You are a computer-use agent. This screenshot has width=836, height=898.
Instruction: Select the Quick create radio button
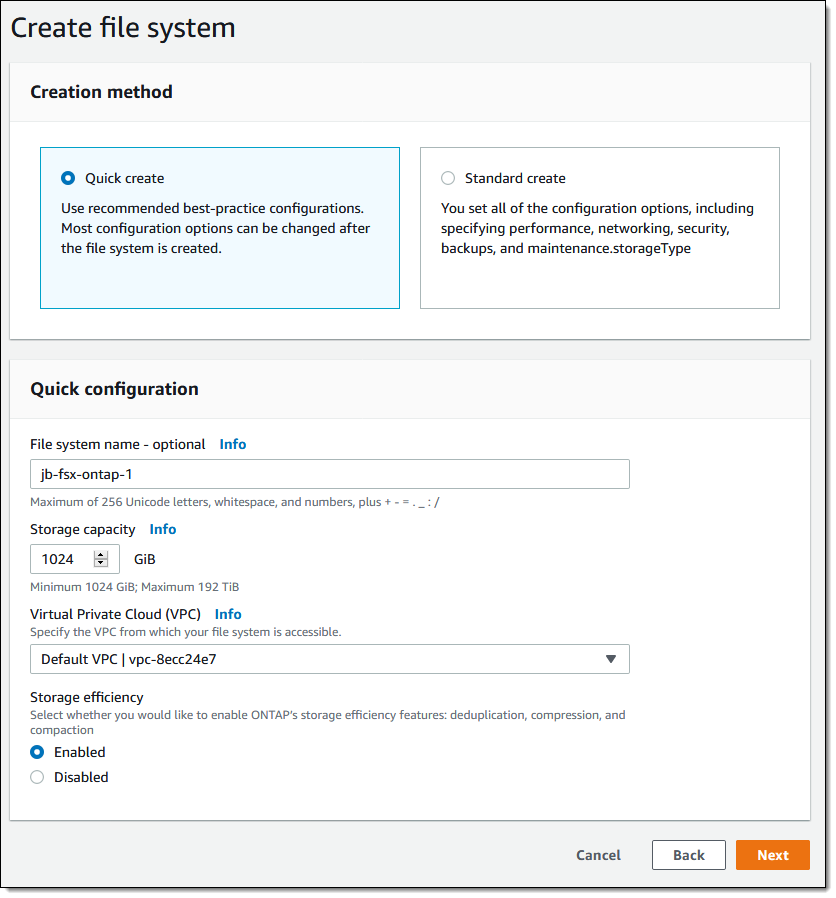click(x=68, y=178)
